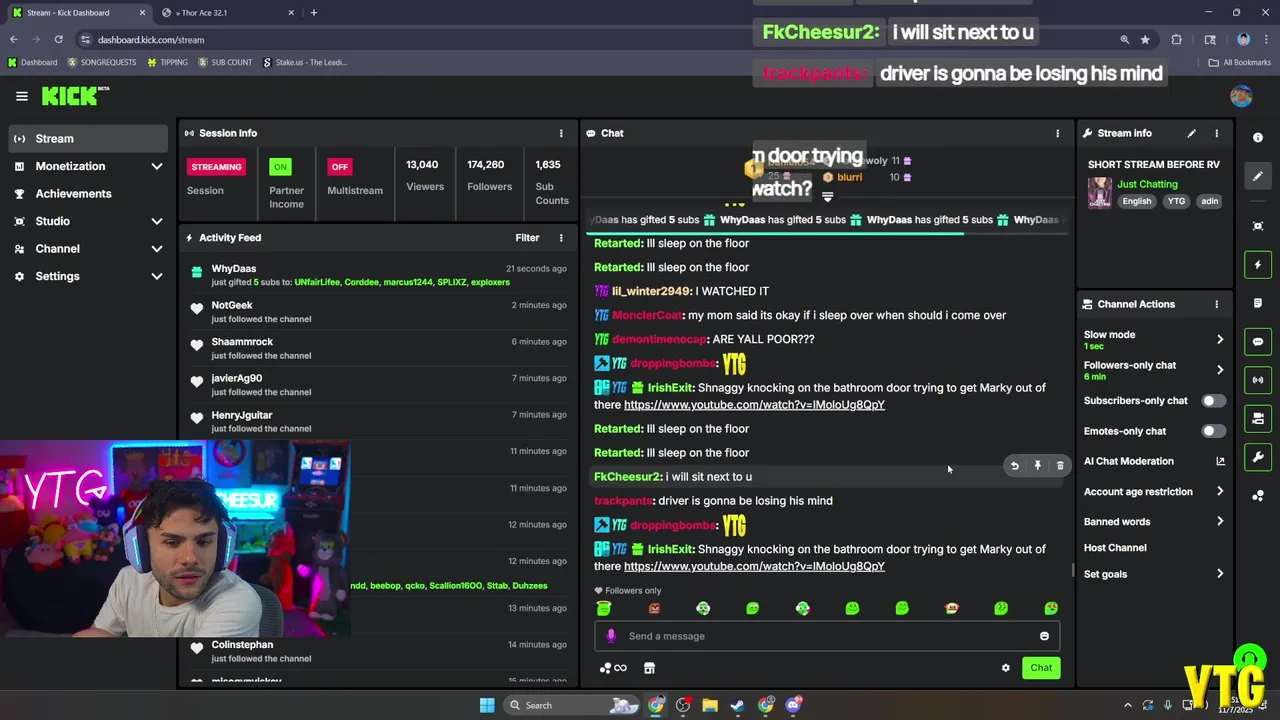The image size is (1280, 720).
Task: Click the green Chat send button
Action: [1041, 668]
